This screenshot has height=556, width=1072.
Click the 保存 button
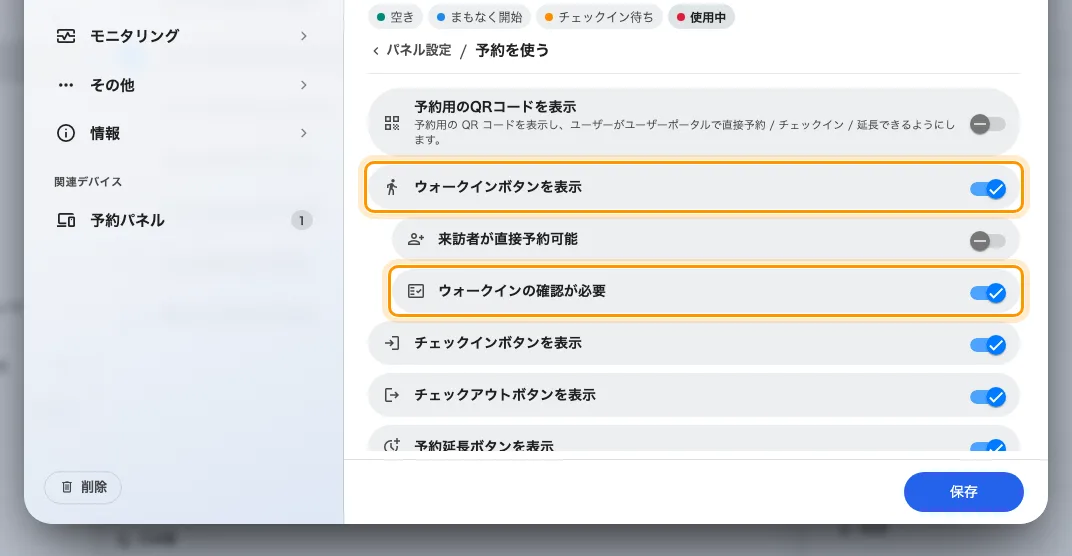pyautogui.click(x=963, y=492)
